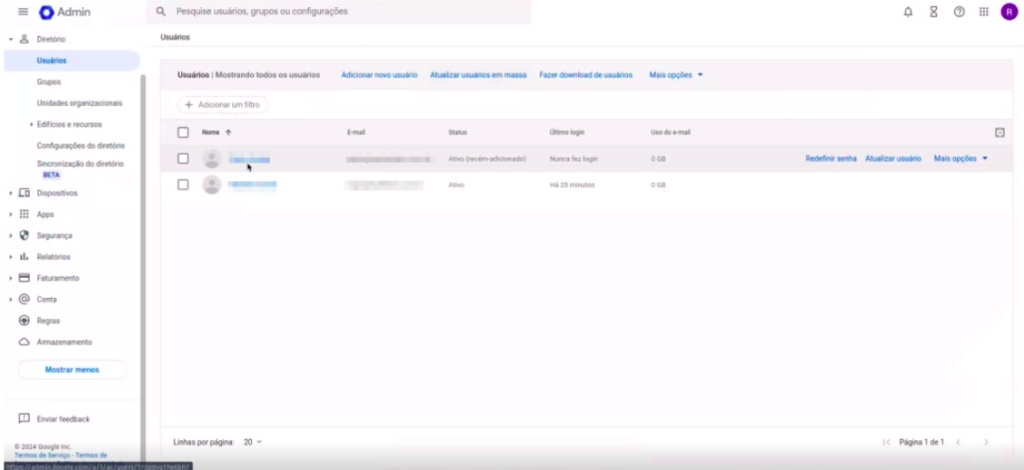Click Adicionar novo usuário link
1024x470 pixels.
(379, 75)
